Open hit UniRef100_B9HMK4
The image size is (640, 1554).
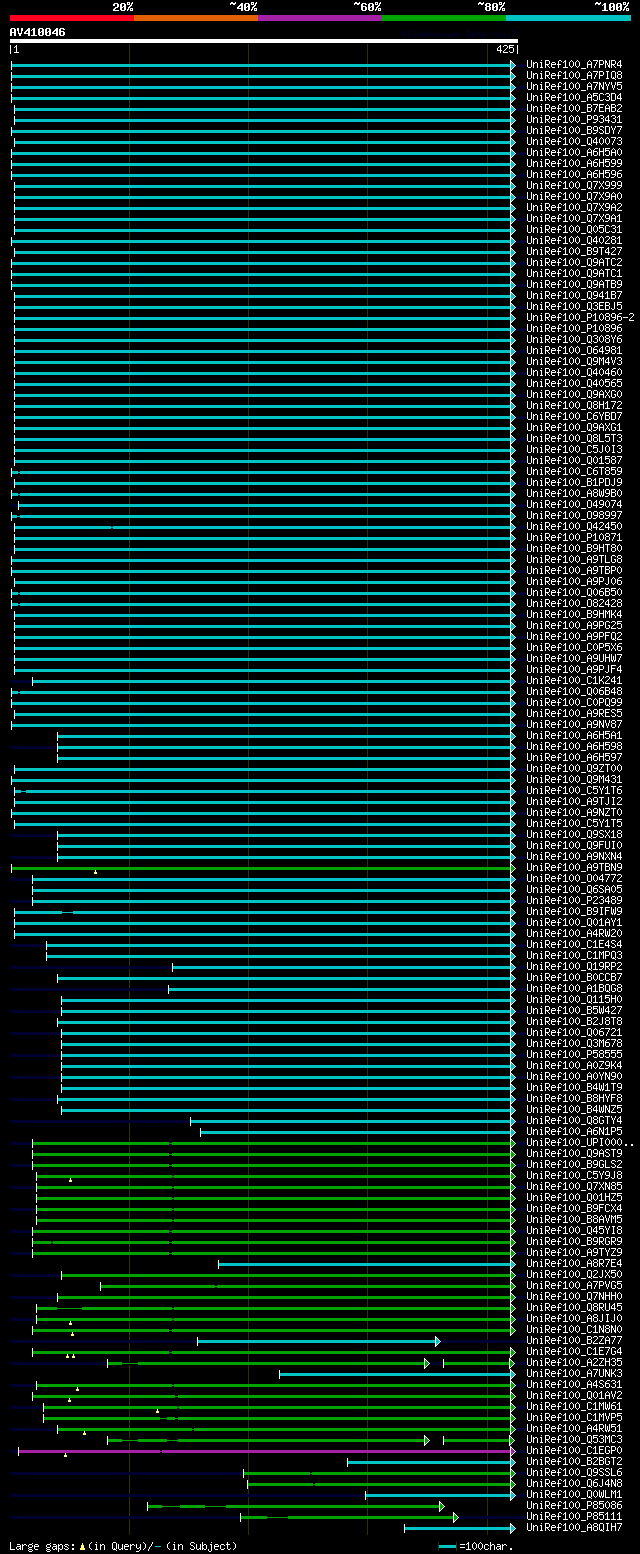coord(574,615)
